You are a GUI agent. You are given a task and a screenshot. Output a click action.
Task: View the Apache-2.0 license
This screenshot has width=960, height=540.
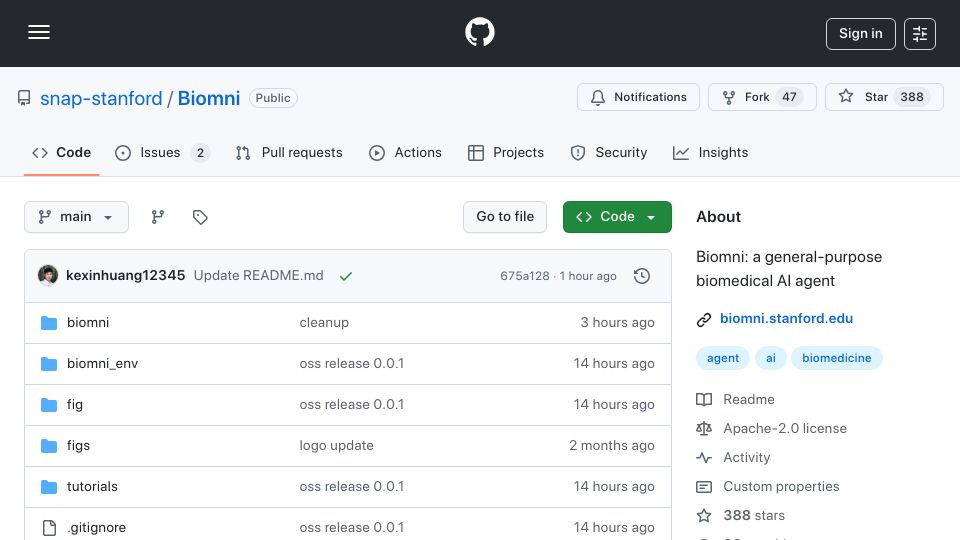[x=771, y=429]
